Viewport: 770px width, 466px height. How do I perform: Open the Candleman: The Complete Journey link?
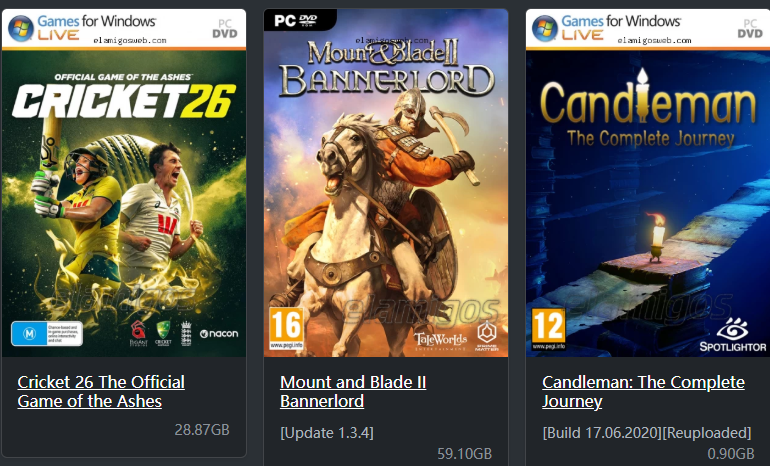pyautogui.click(x=643, y=391)
